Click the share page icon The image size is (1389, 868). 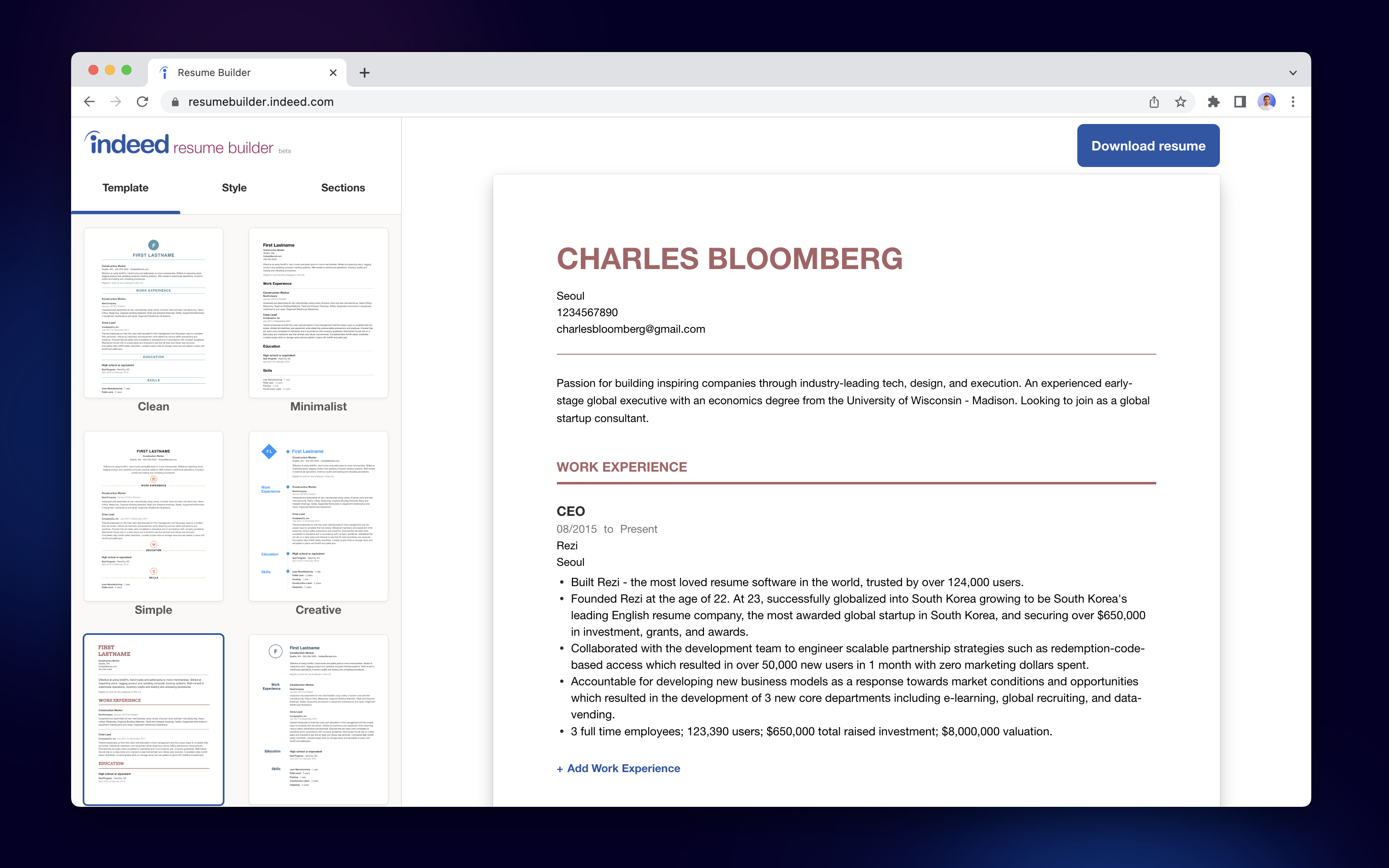click(x=1154, y=102)
